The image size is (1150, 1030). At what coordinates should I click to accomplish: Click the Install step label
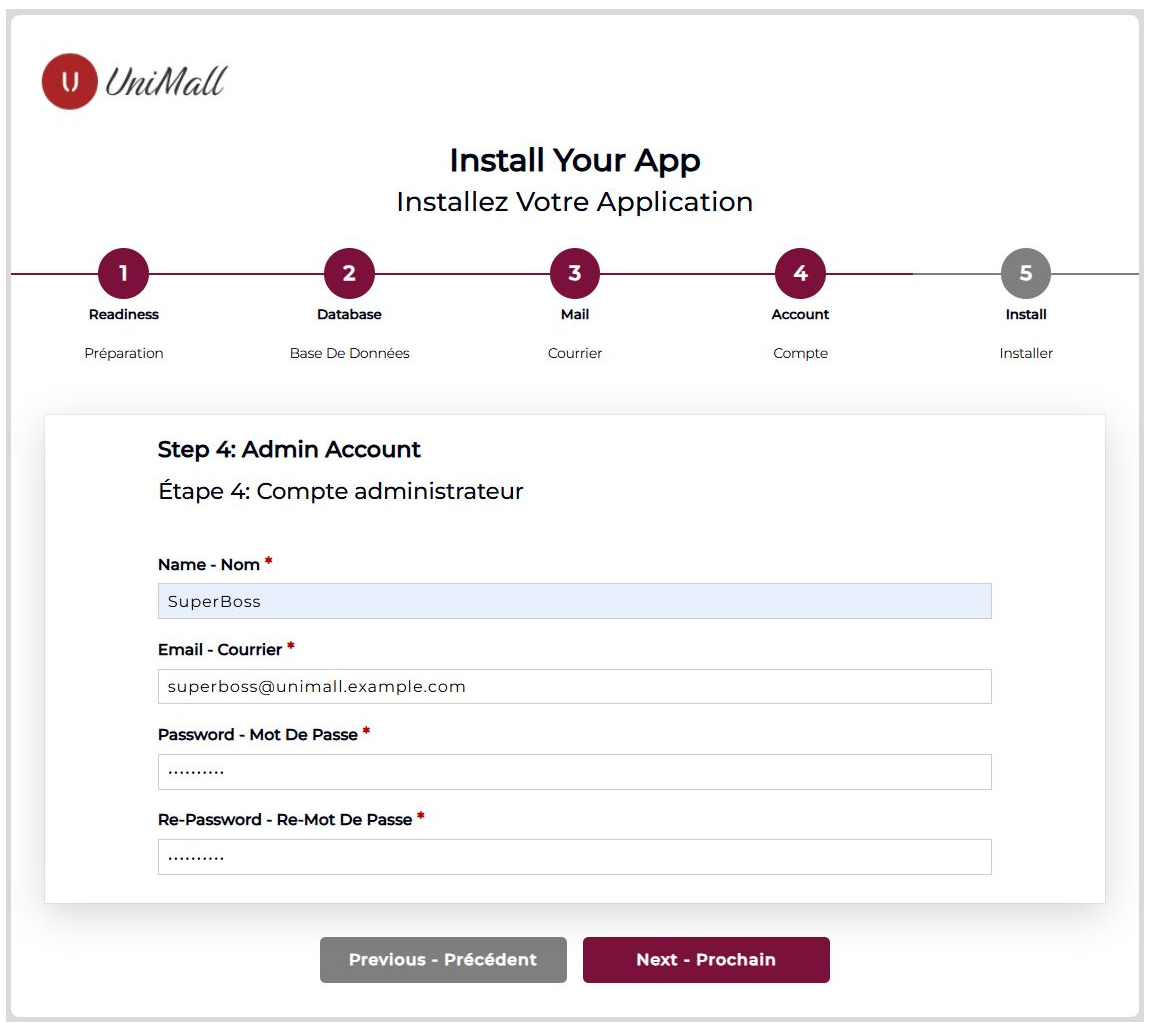(1025, 314)
